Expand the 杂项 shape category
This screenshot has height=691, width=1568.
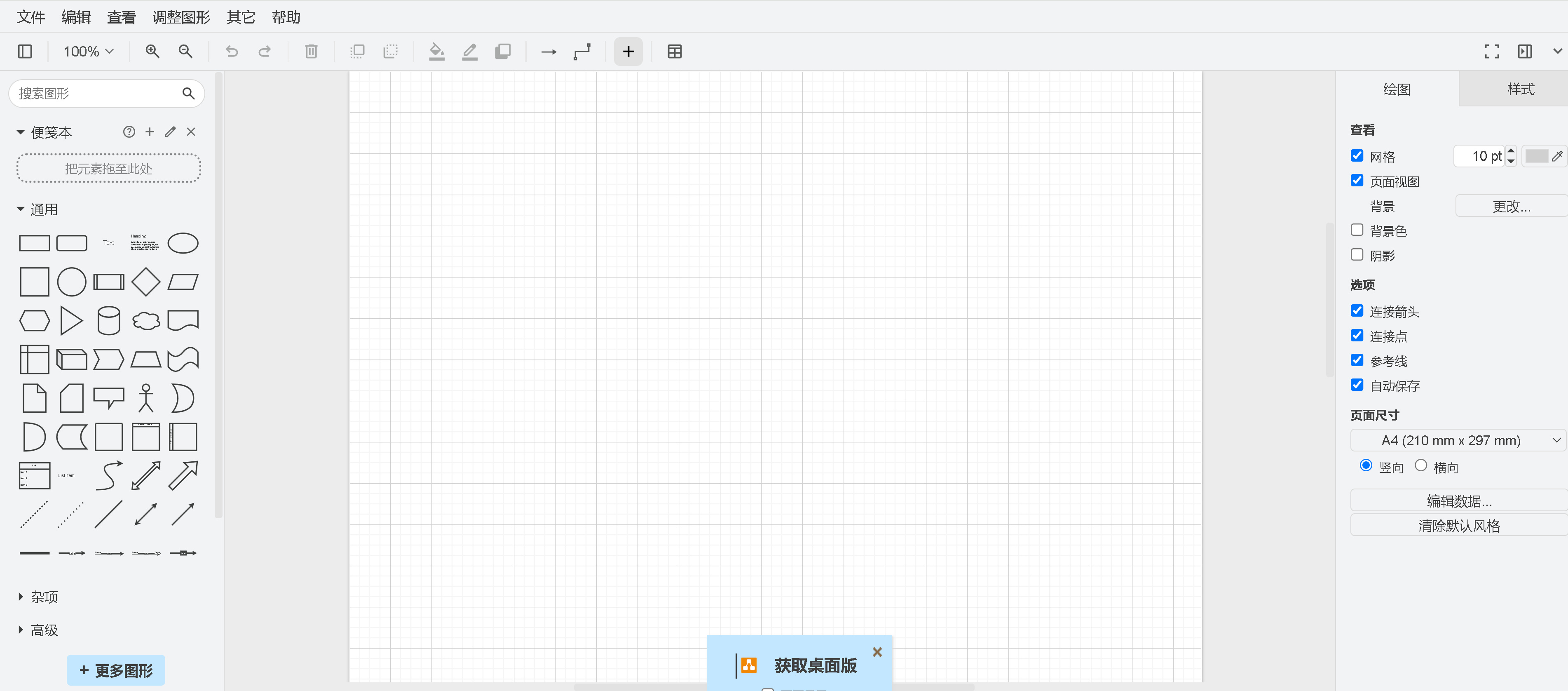pos(44,597)
